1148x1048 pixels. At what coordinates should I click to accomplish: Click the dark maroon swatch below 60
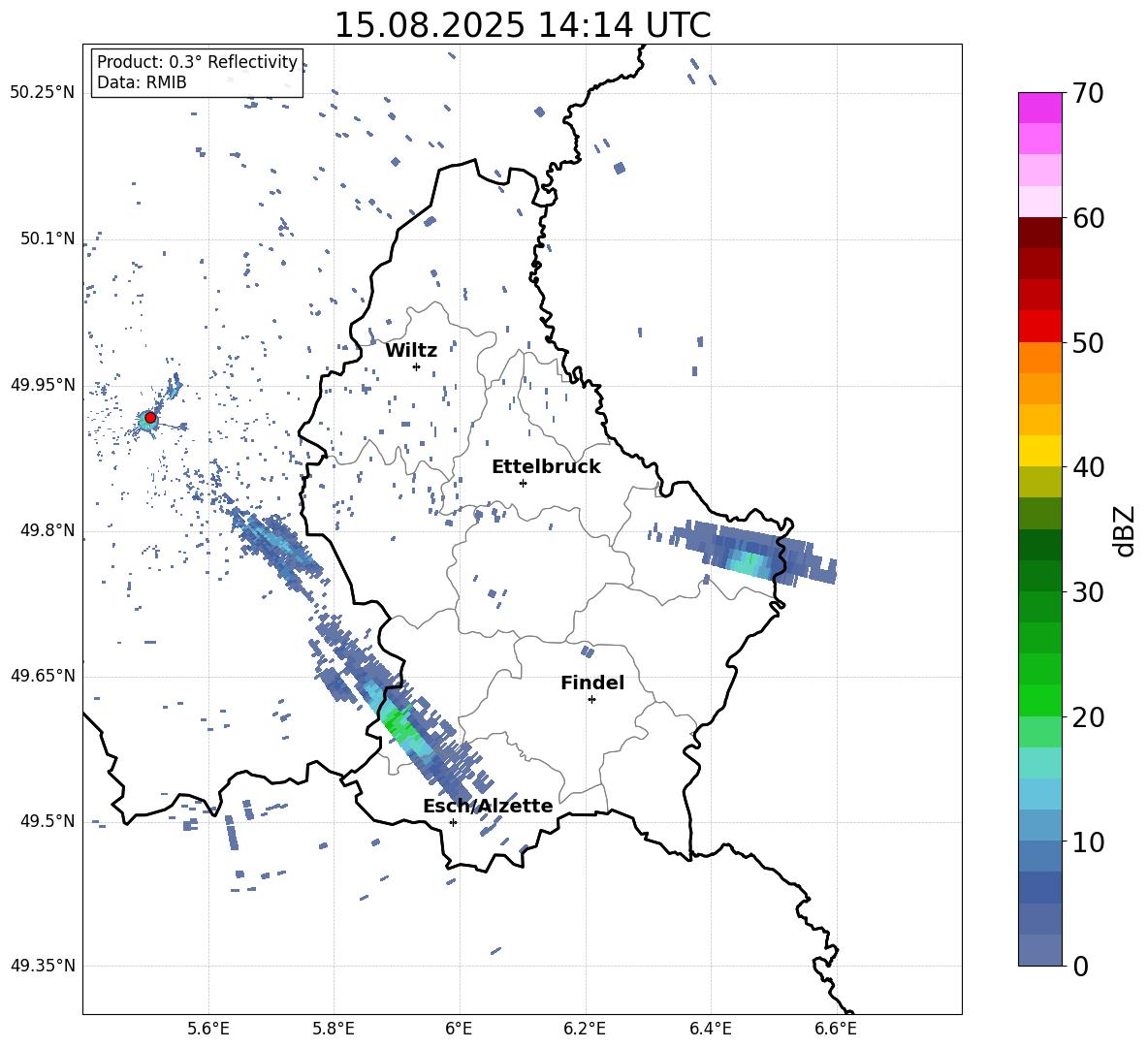(1039, 233)
